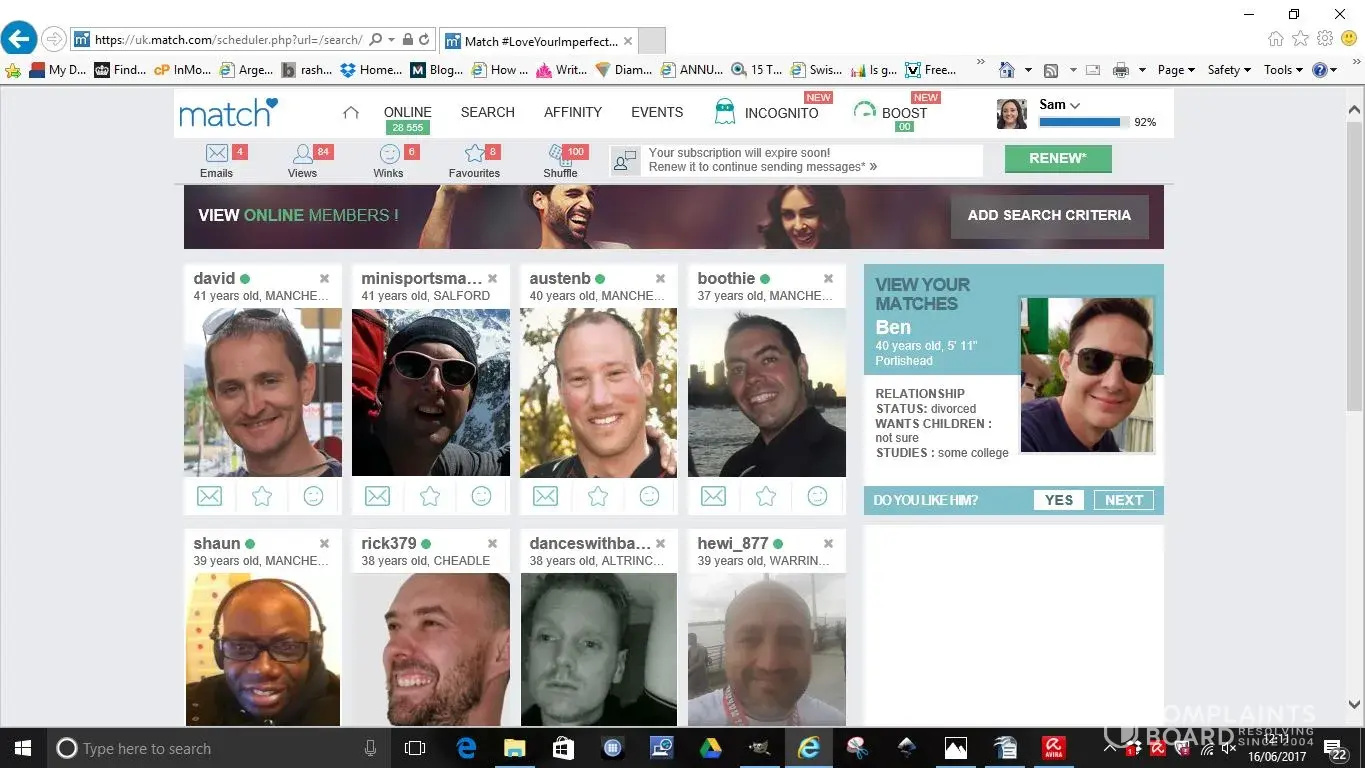Click YES to like Ben

(x=1059, y=500)
